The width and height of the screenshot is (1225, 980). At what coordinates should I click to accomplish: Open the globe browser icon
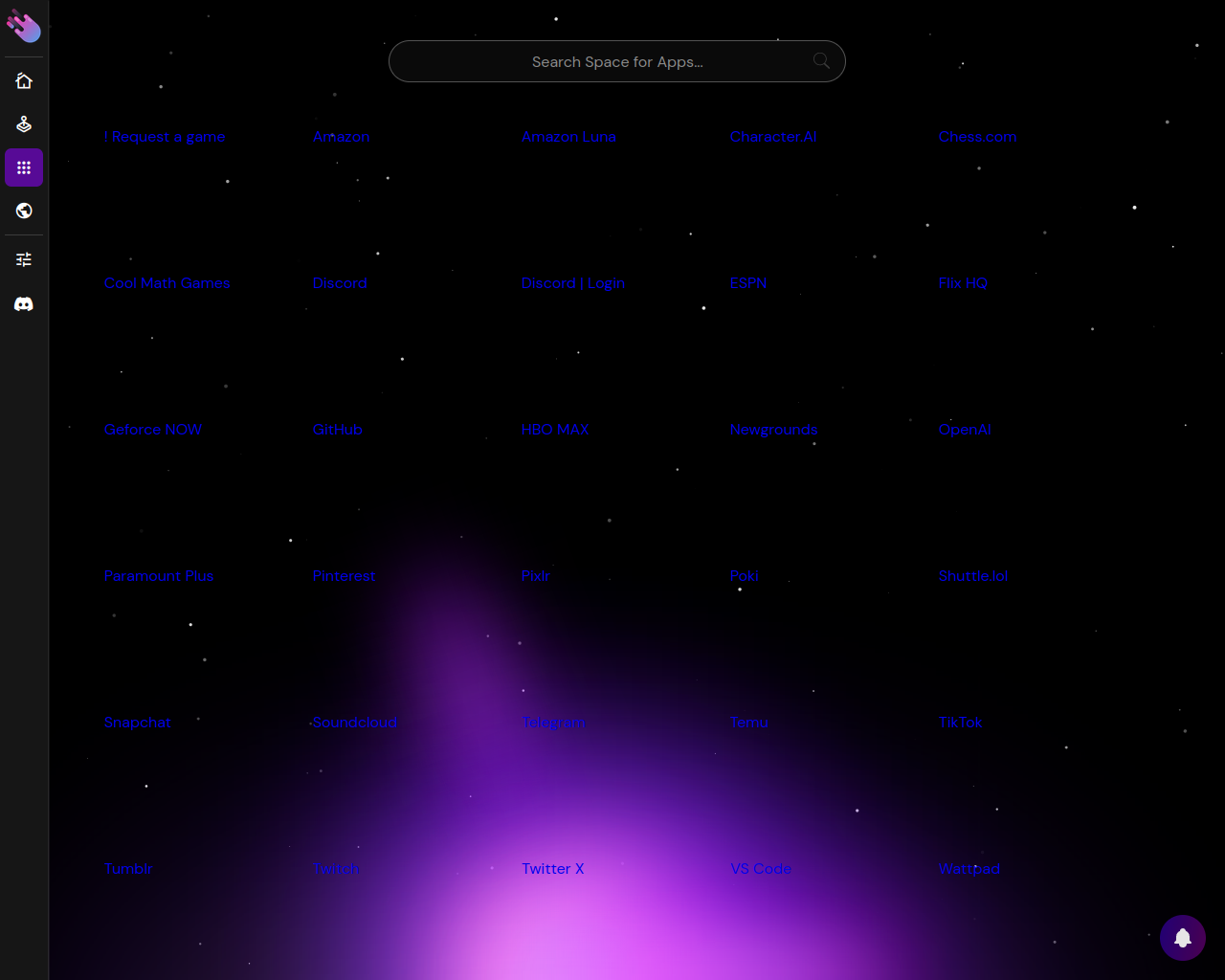24,211
